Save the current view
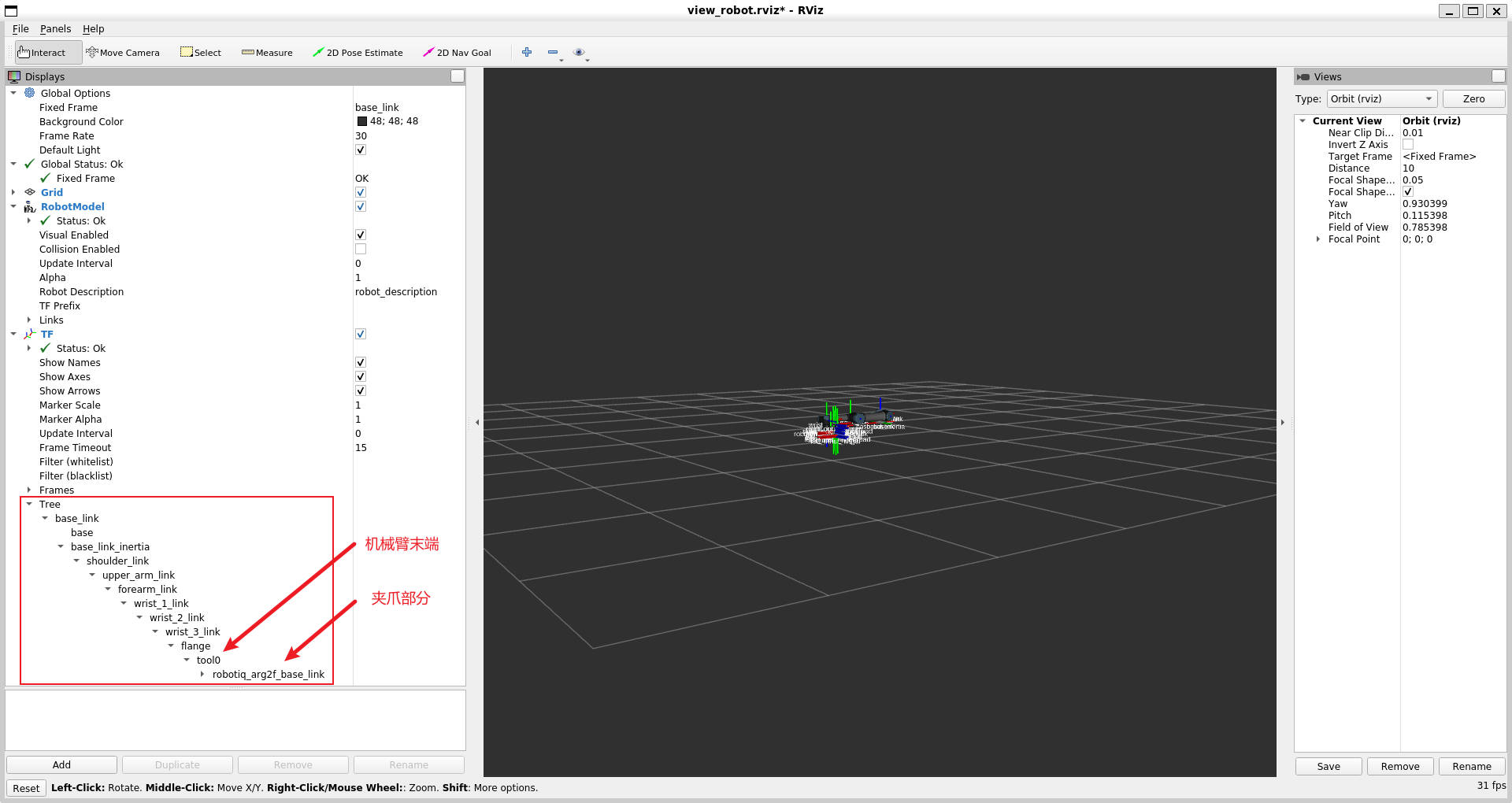 [x=1329, y=767]
